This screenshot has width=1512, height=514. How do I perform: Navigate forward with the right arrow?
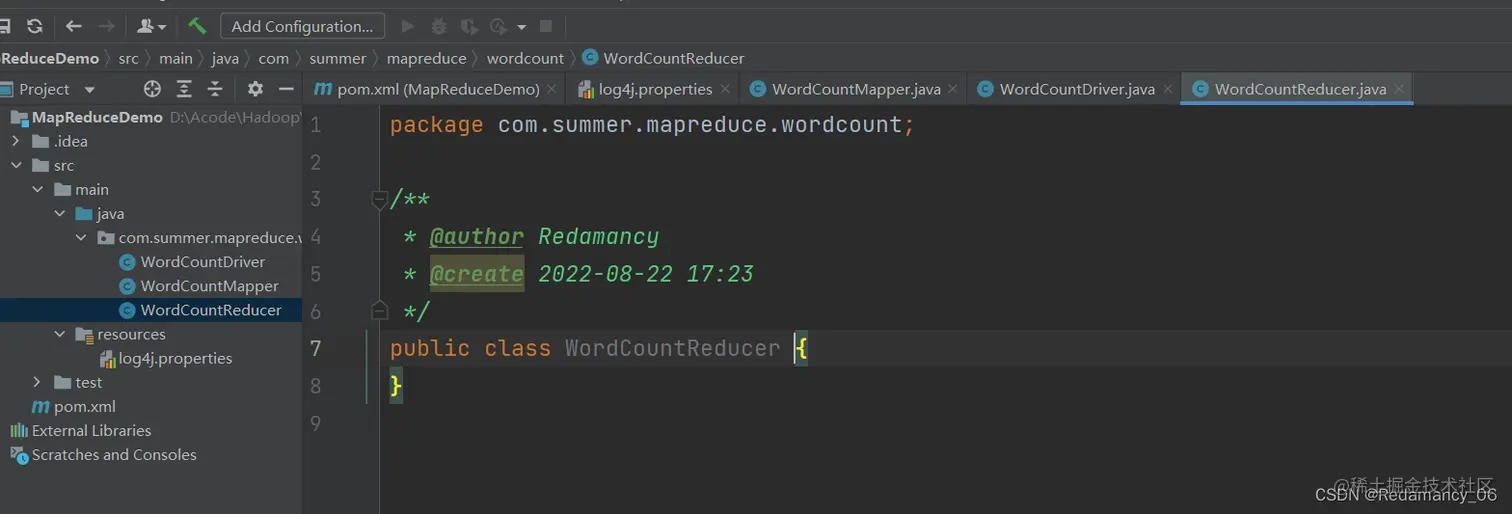pyautogui.click(x=106, y=26)
